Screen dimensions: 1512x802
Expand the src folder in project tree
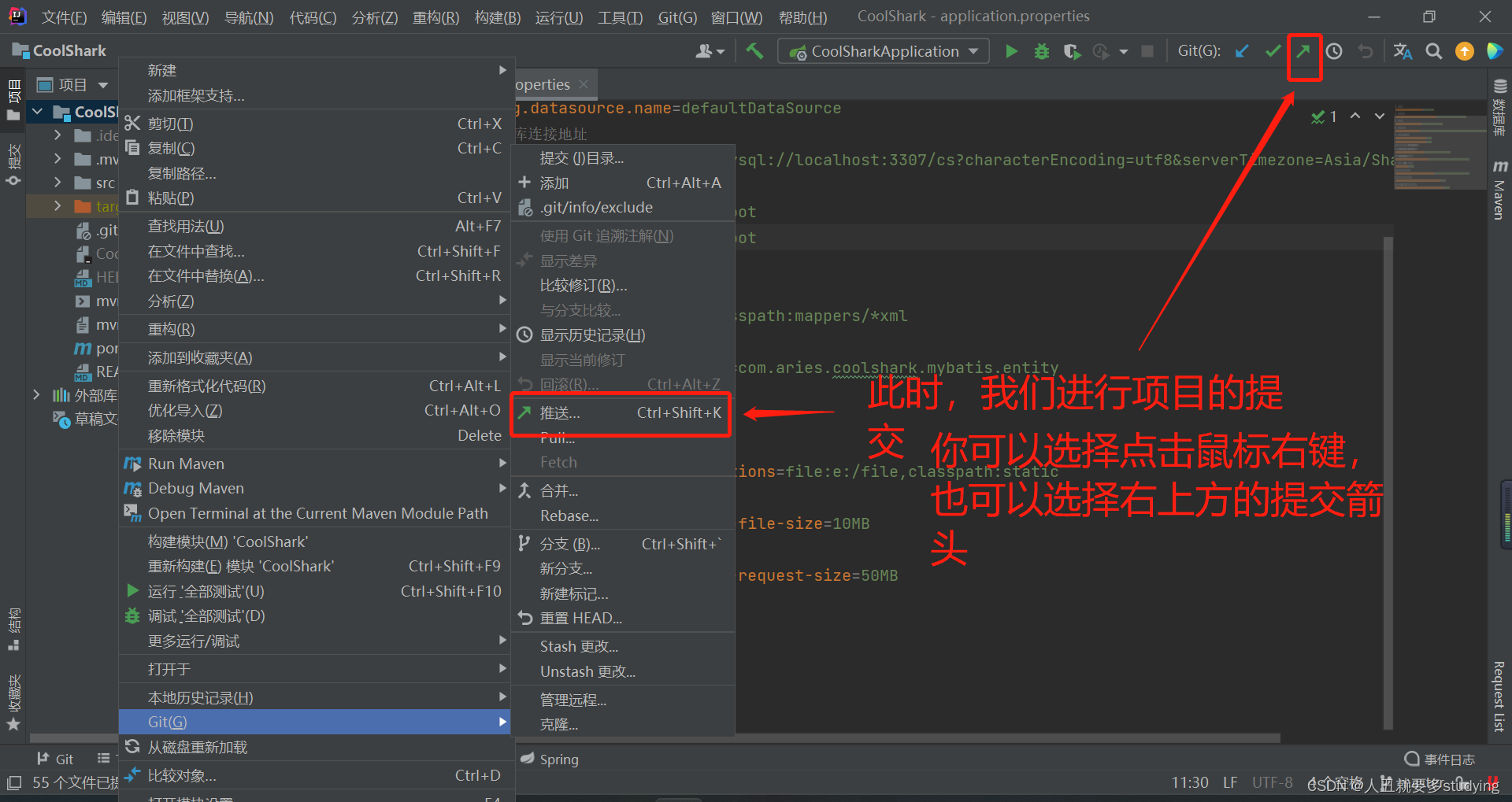(57, 182)
